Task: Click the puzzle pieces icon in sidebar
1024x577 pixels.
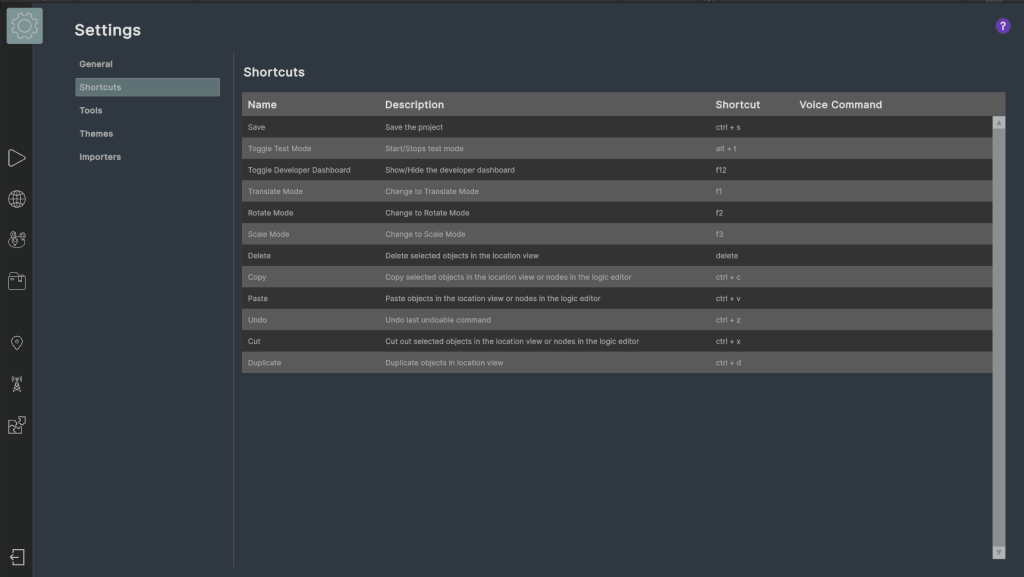Action: (16, 426)
